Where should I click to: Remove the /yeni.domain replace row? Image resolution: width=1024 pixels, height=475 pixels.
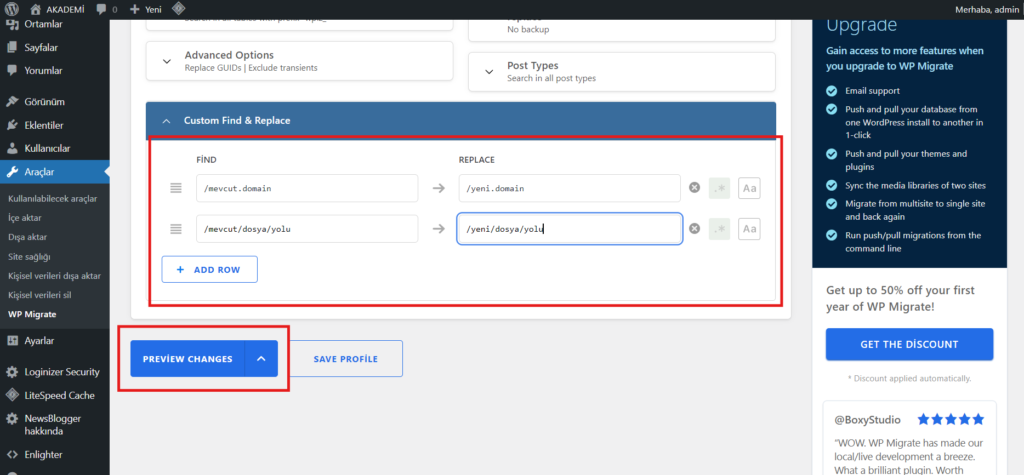(x=695, y=188)
